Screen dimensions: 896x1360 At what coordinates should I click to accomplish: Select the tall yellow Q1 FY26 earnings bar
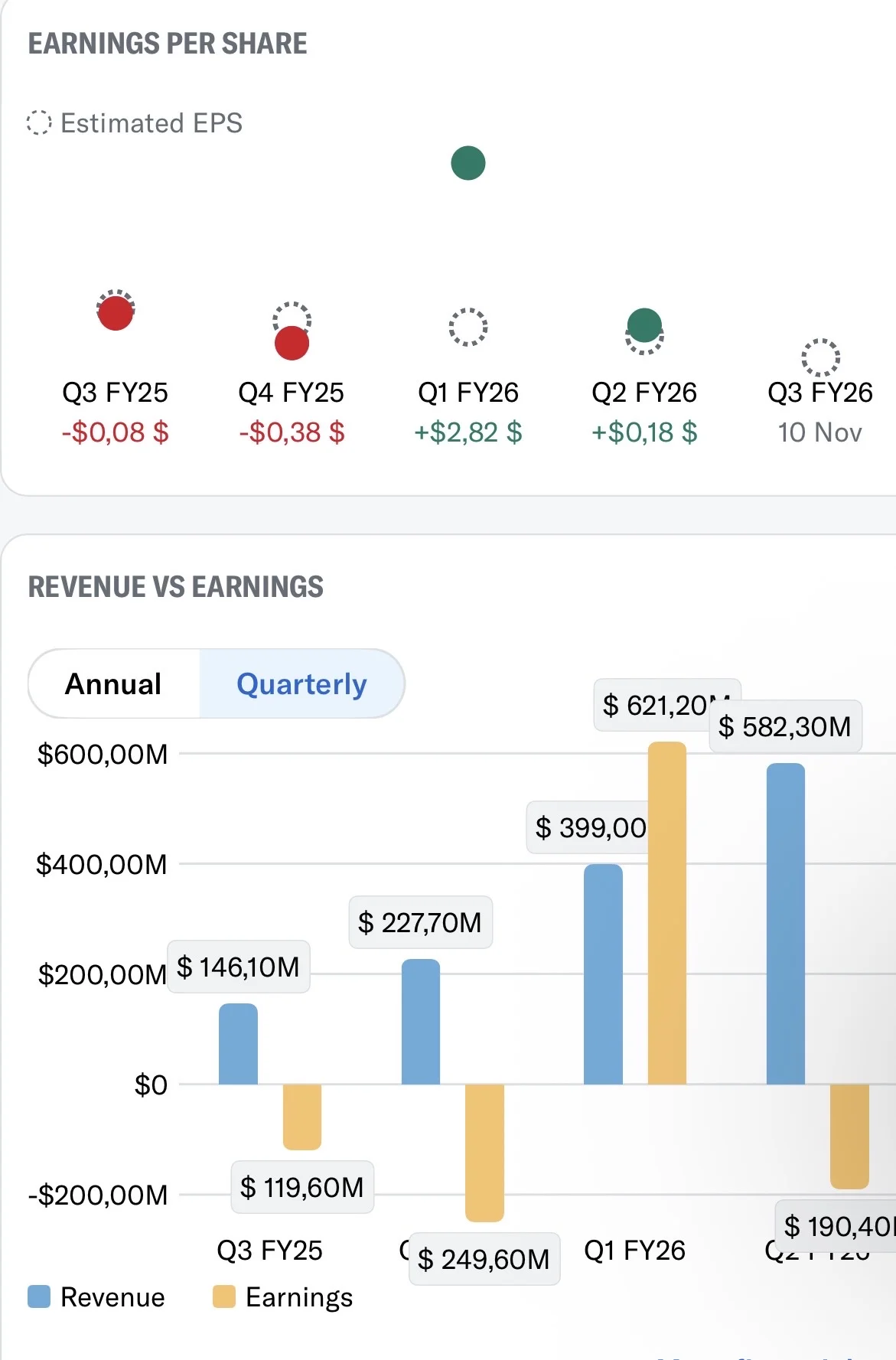[x=667, y=913]
